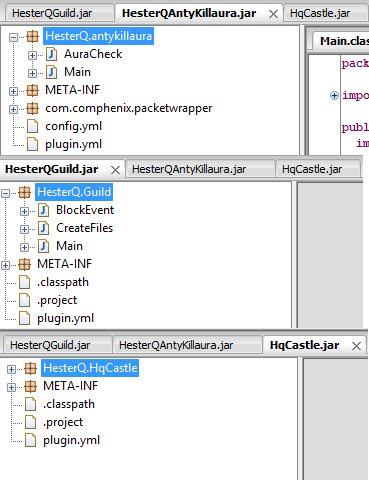Select the CreateFiles class label
The height and width of the screenshot is (480, 369).
[x=84, y=228]
